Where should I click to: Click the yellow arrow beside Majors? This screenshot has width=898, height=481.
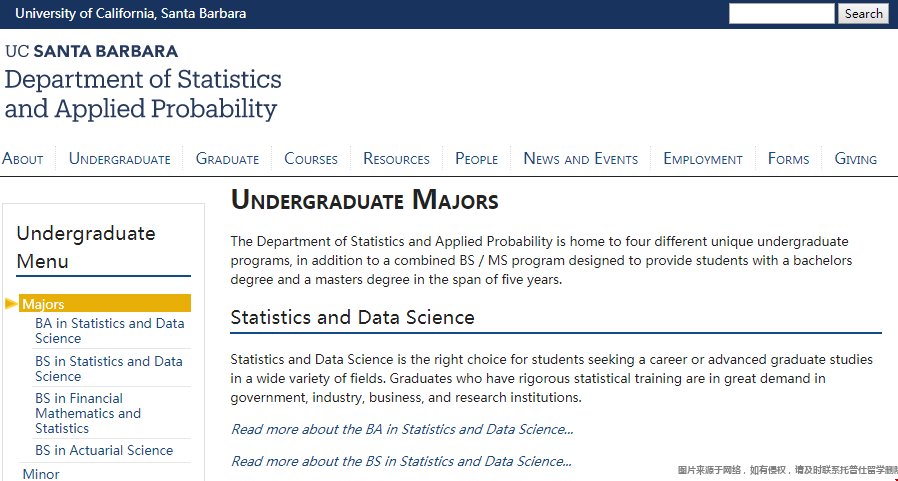tap(11, 304)
